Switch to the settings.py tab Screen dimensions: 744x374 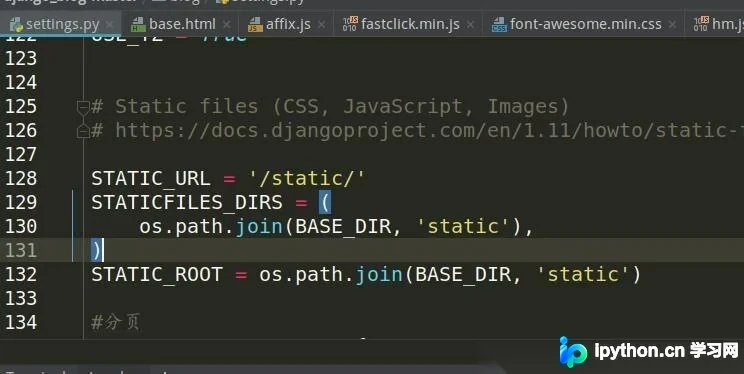tap(61, 24)
